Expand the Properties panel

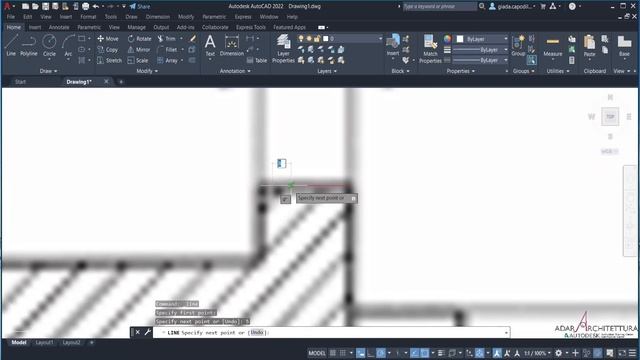pyautogui.click(x=460, y=71)
